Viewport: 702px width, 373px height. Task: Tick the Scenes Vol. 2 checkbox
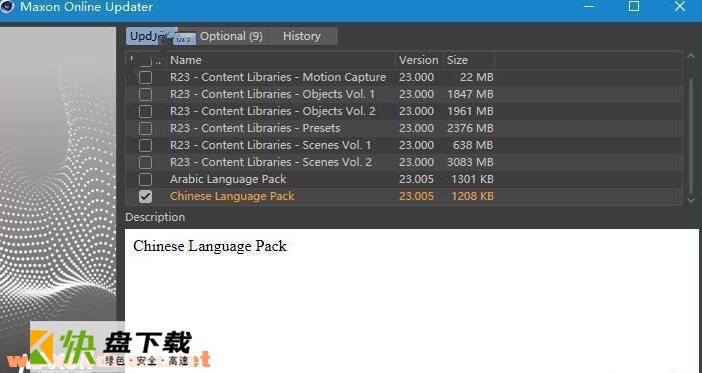[x=145, y=162]
